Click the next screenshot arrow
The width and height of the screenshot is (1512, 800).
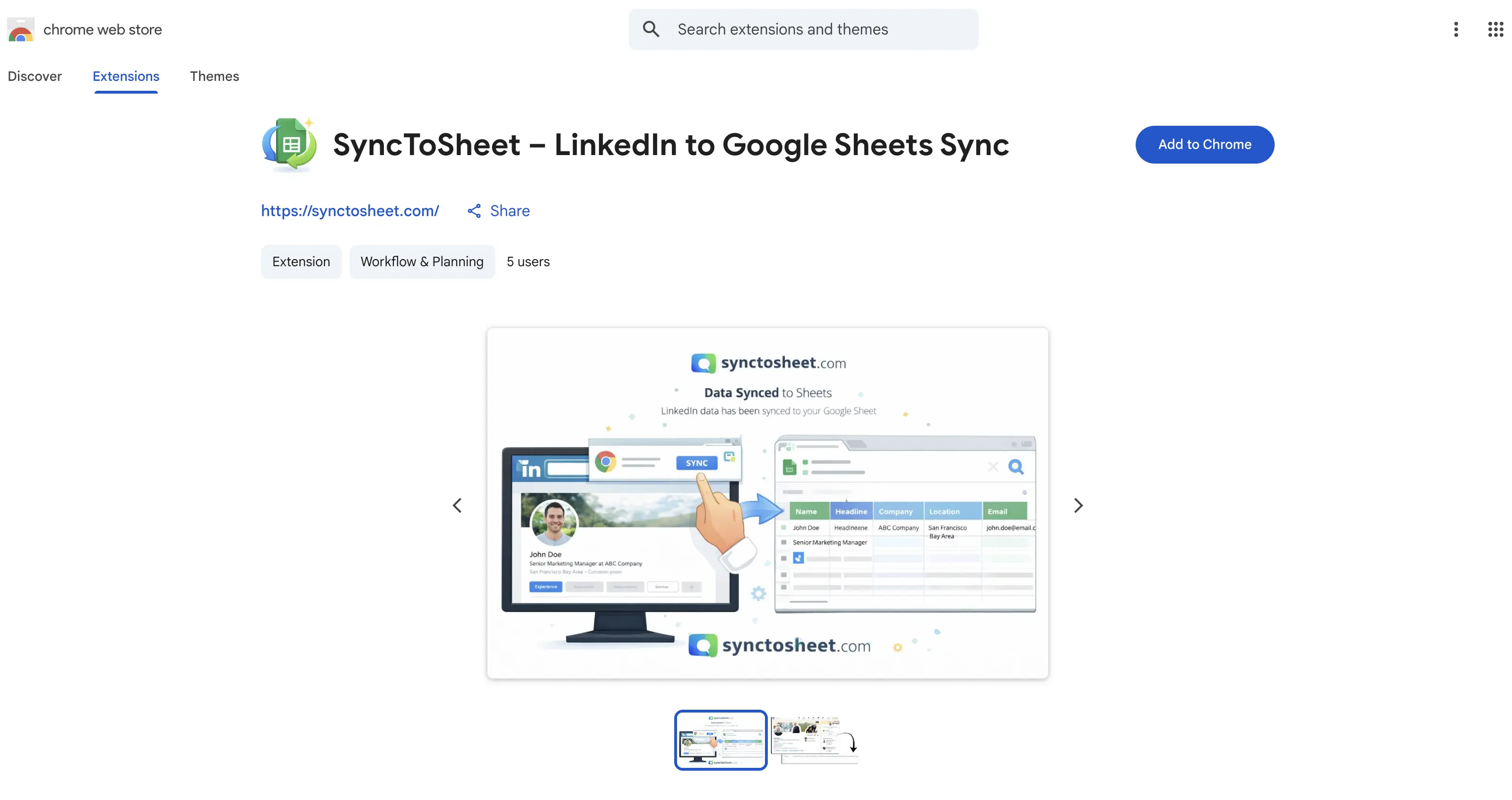pyautogui.click(x=1078, y=505)
